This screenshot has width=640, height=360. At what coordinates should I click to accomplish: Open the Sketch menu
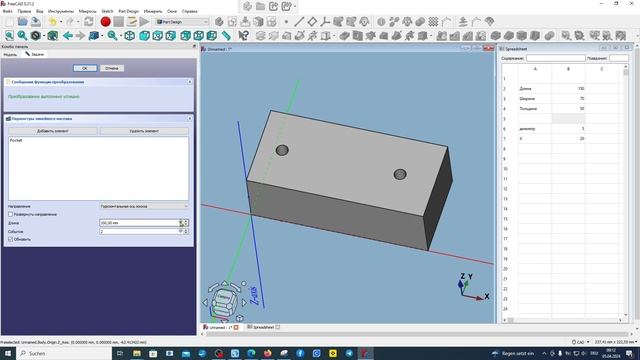[107, 11]
